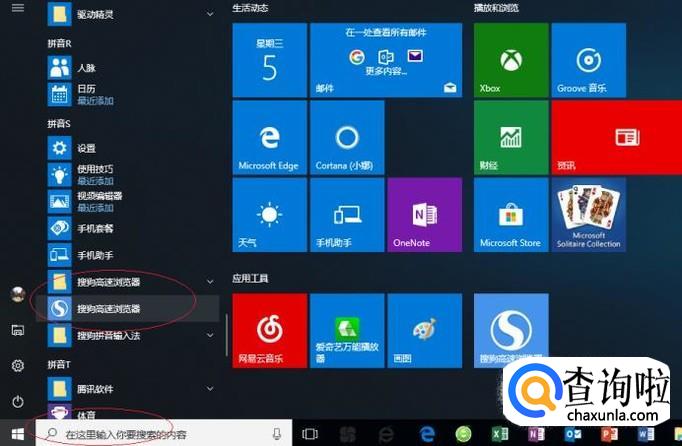The width and height of the screenshot is (682, 446).
Task: Click the 拼音R letter header
Action: [x=60, y=43]
